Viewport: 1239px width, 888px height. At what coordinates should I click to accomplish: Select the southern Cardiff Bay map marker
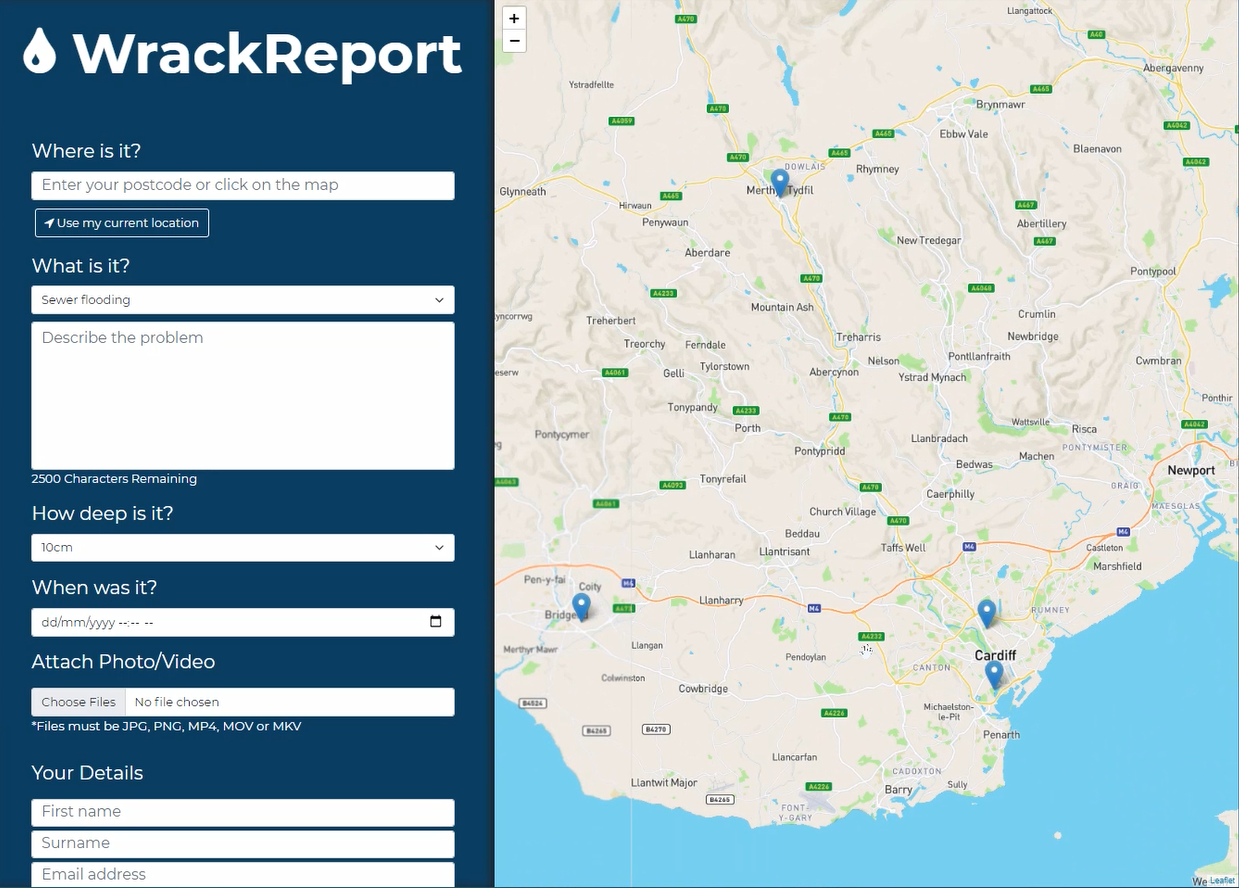click(x=993, y=674)
